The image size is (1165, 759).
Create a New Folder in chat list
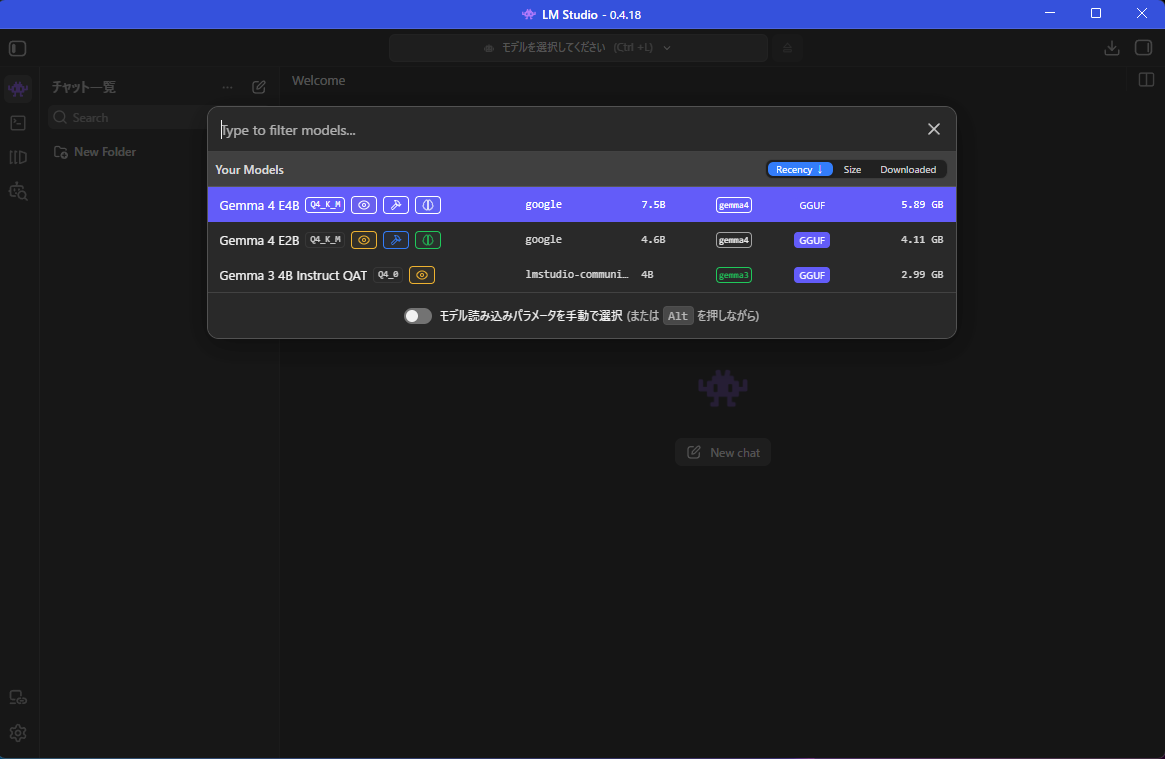tap(94, 152)
